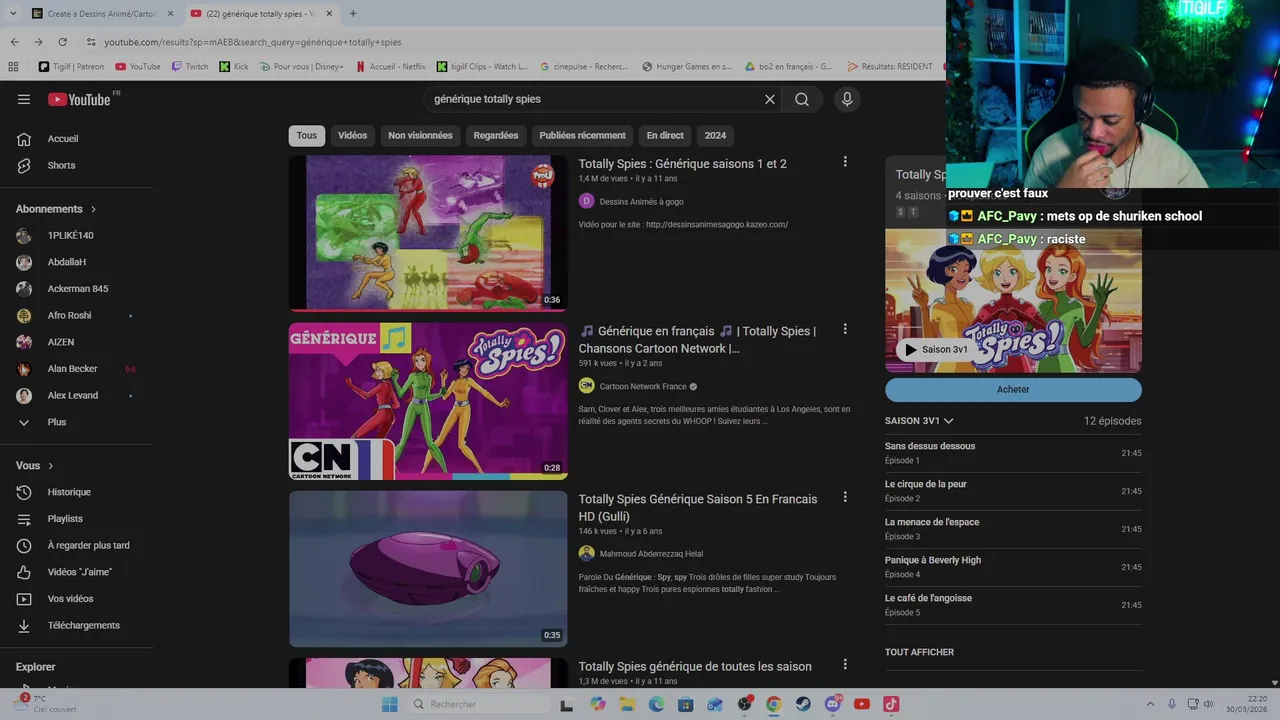Click the Mahmoud Abderrezzaq Helal channel avatar
The height and width of the screenshot is (720, 1280).
pos(586,553)
